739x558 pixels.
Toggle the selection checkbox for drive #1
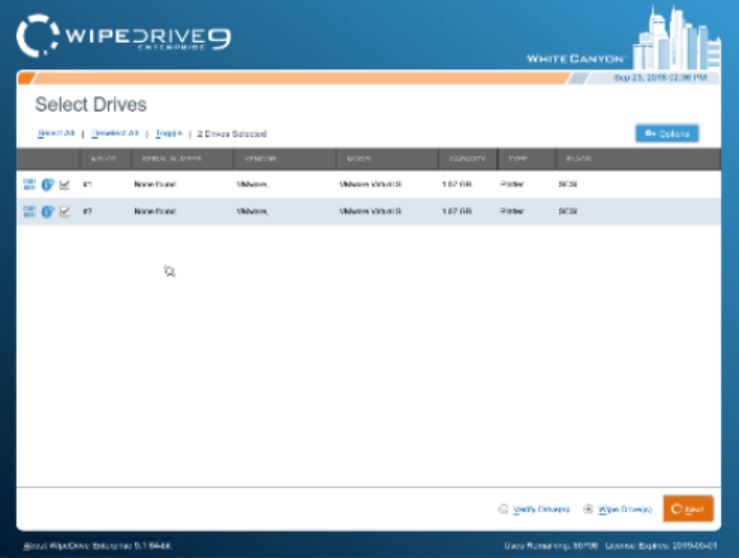[65, 184]
